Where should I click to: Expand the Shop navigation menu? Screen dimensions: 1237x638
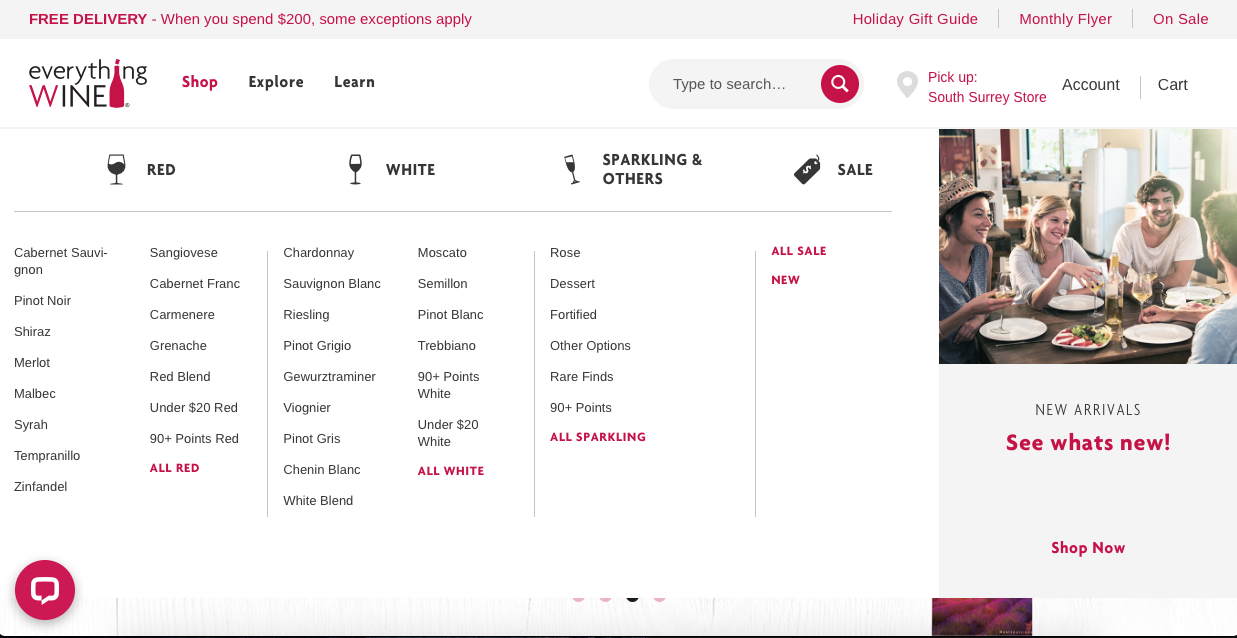click(199, 83)
